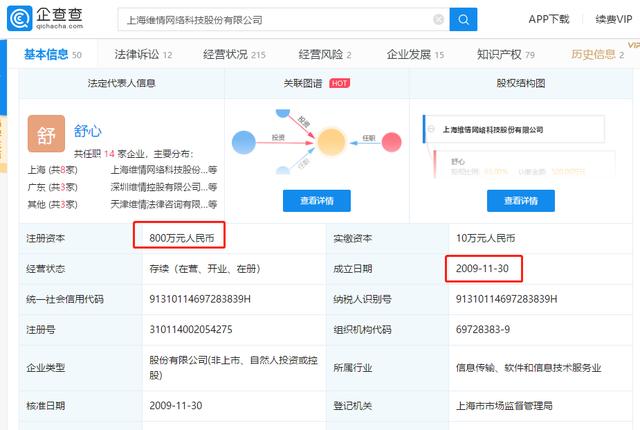Open 上海维情网络科技股份...等 company link
Image resolution: width=640 pixels, height=430 pixels.
pyautogui.click(x=164, y=170)
